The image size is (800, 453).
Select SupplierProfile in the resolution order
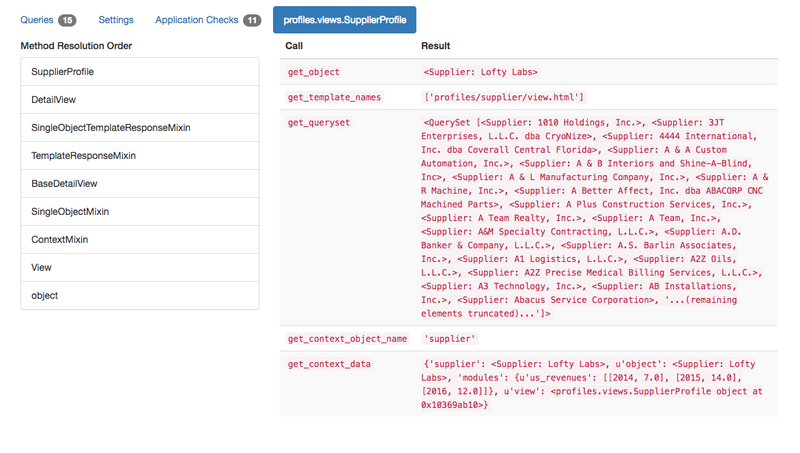point(139,72)
